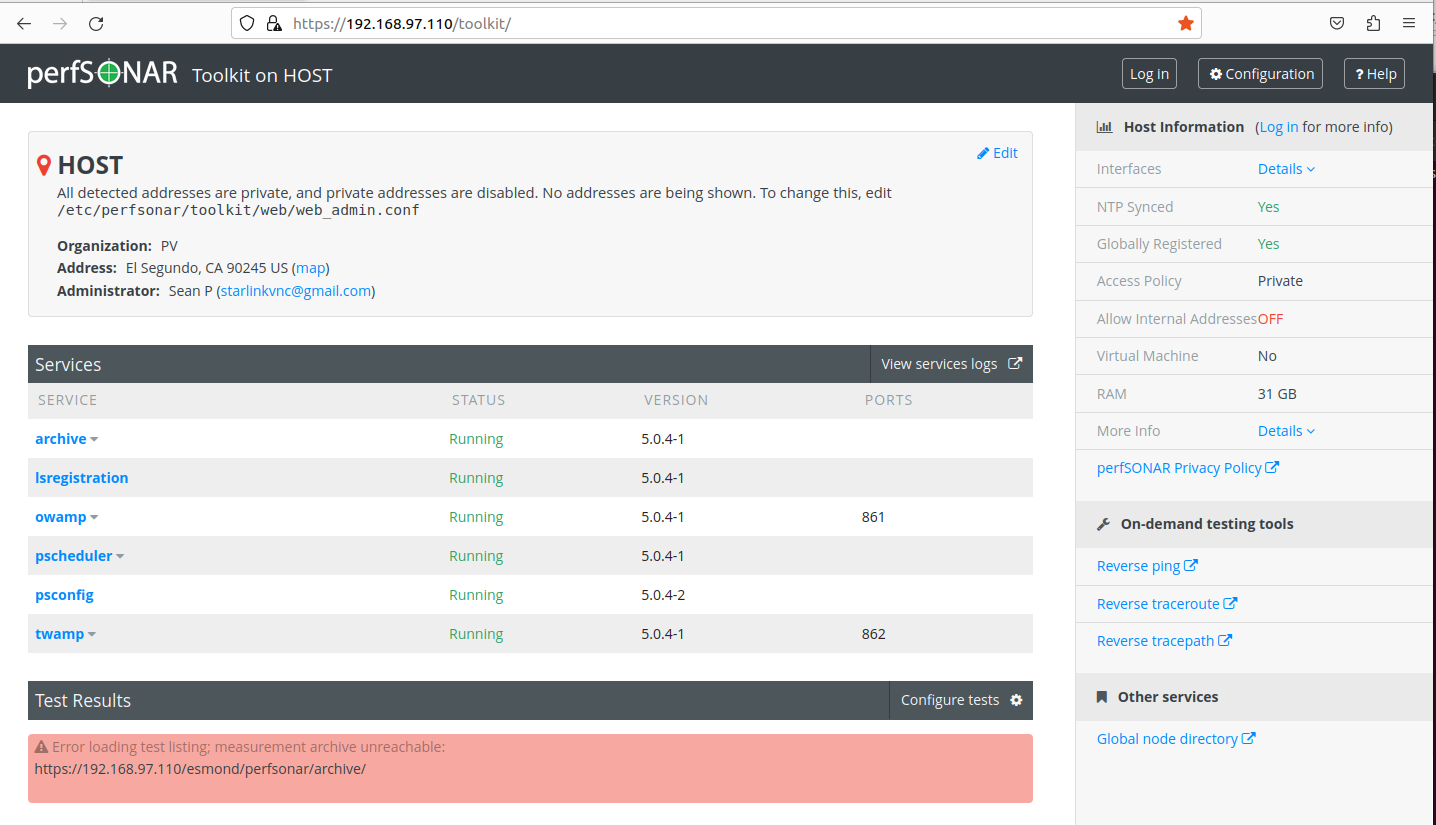This screenshot has width=1436, height=825.
Task: Click the starlinkvnc@gmail.com email link
Action: click(x=296, y=291)
